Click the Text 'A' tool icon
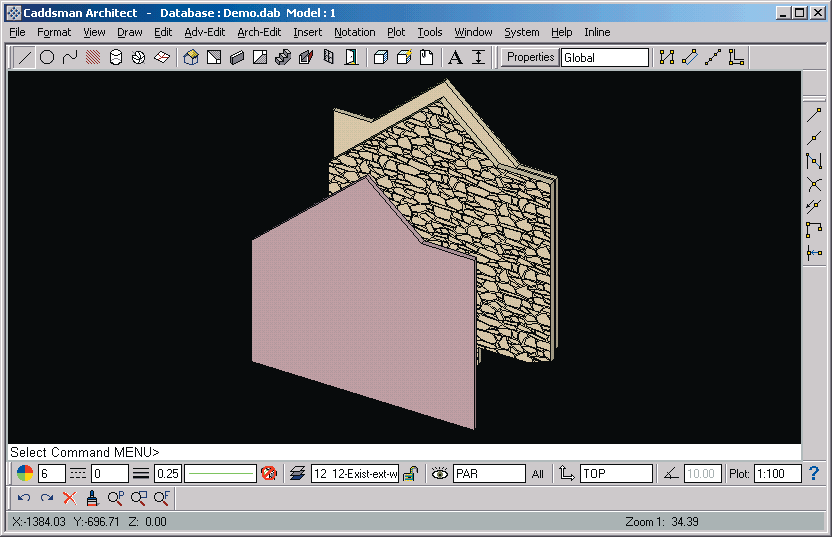Viewport: 832px width, 537px height. 455,57
